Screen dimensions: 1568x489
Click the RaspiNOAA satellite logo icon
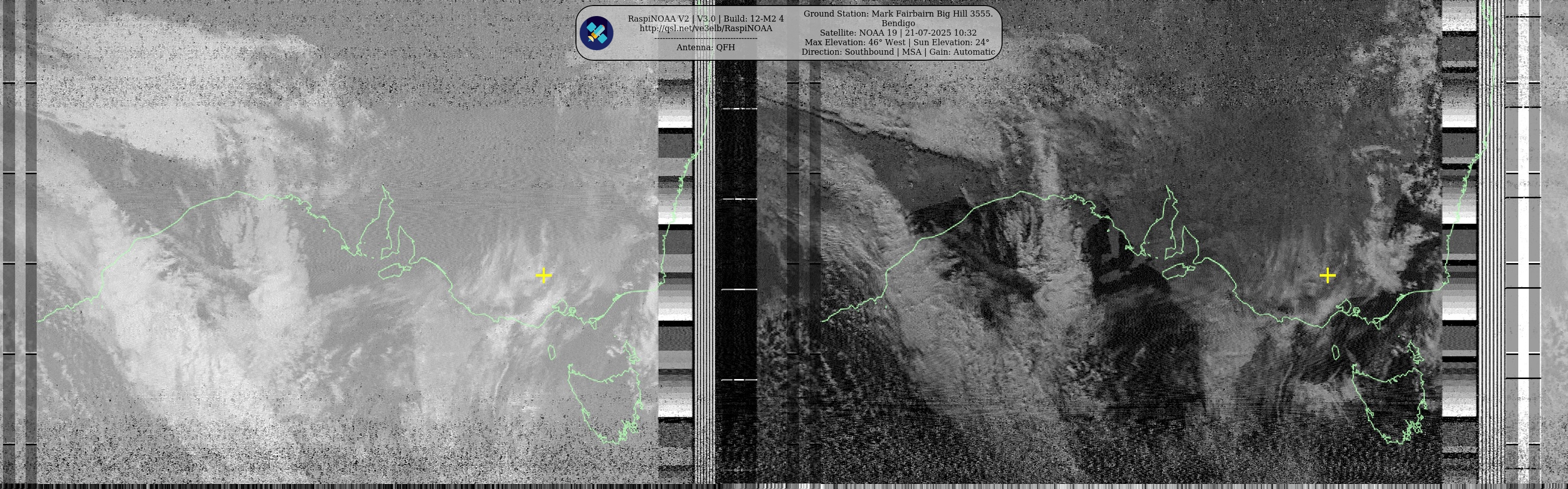596,33
